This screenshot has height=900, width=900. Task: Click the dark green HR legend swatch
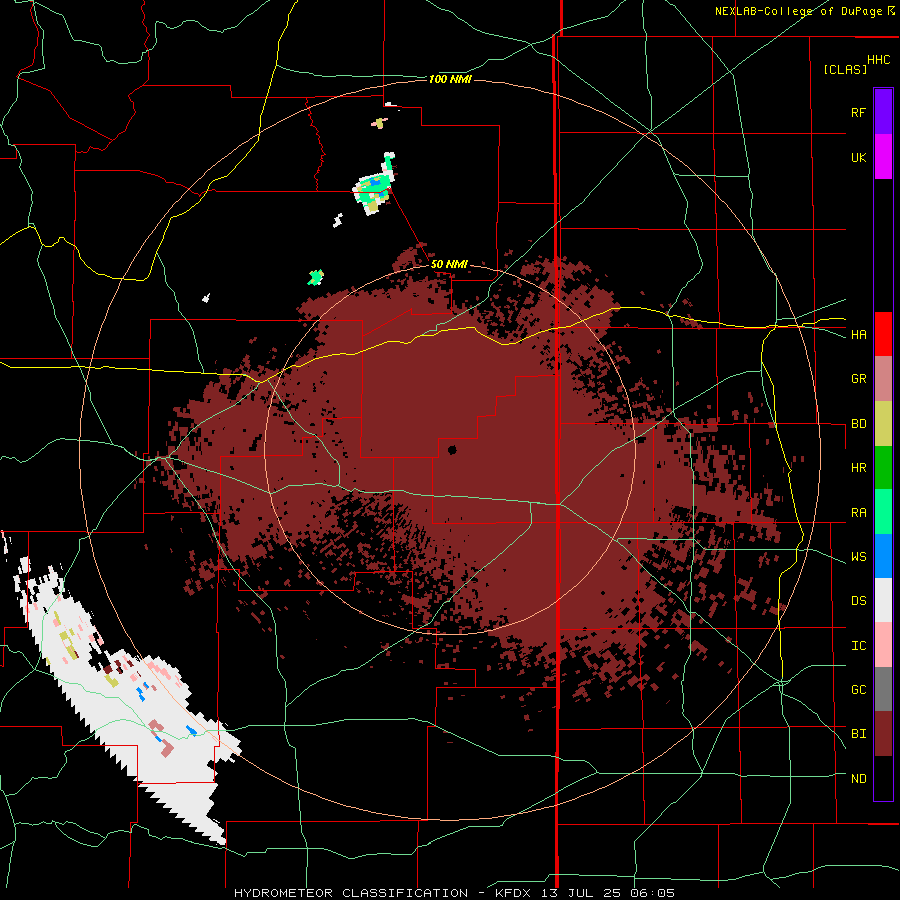[x=883, y=468]
